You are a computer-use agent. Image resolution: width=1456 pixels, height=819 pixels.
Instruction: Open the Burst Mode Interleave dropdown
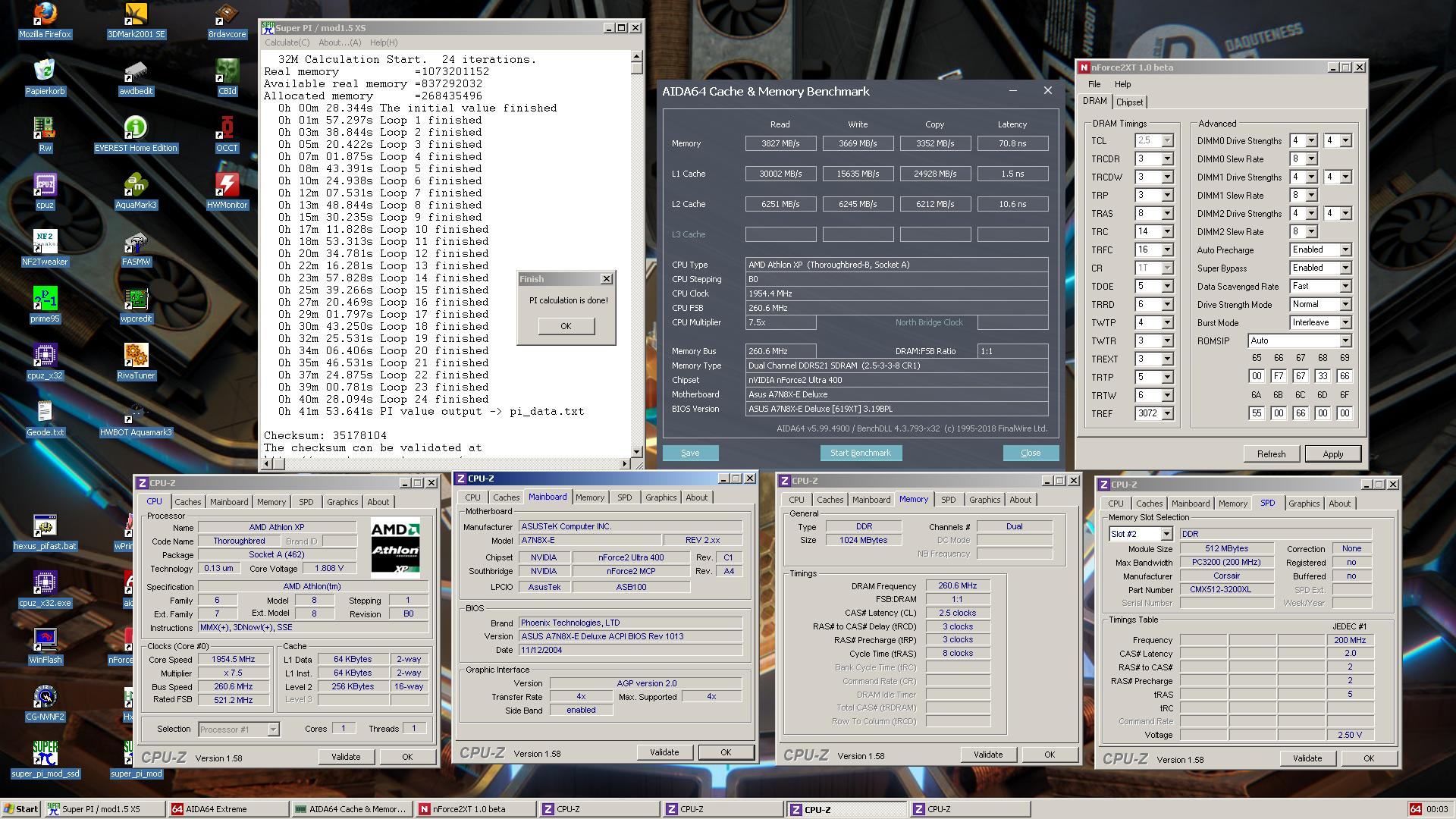pyautogui.click(x=1345, y=323)
